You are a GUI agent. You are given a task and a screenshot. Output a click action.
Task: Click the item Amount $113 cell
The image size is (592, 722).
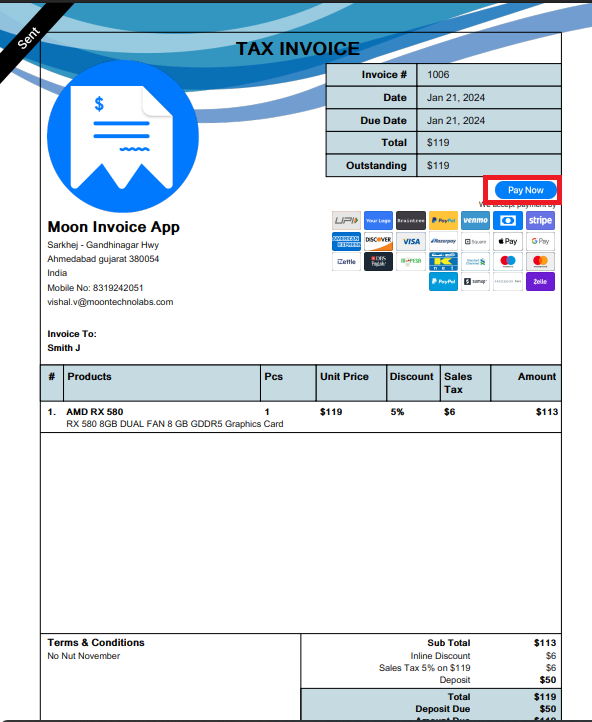547,412
